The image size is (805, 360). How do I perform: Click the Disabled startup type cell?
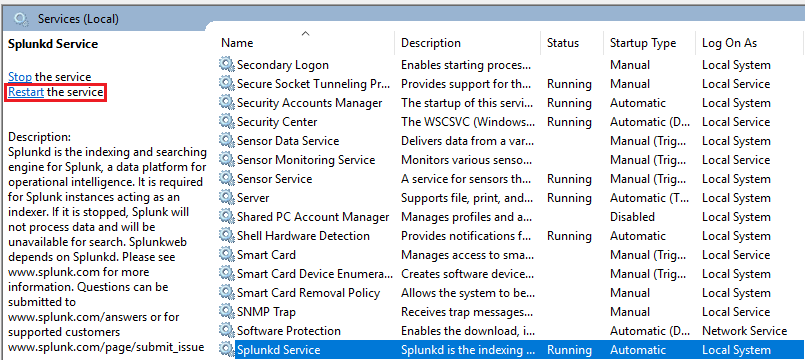(x=632, y=217)
